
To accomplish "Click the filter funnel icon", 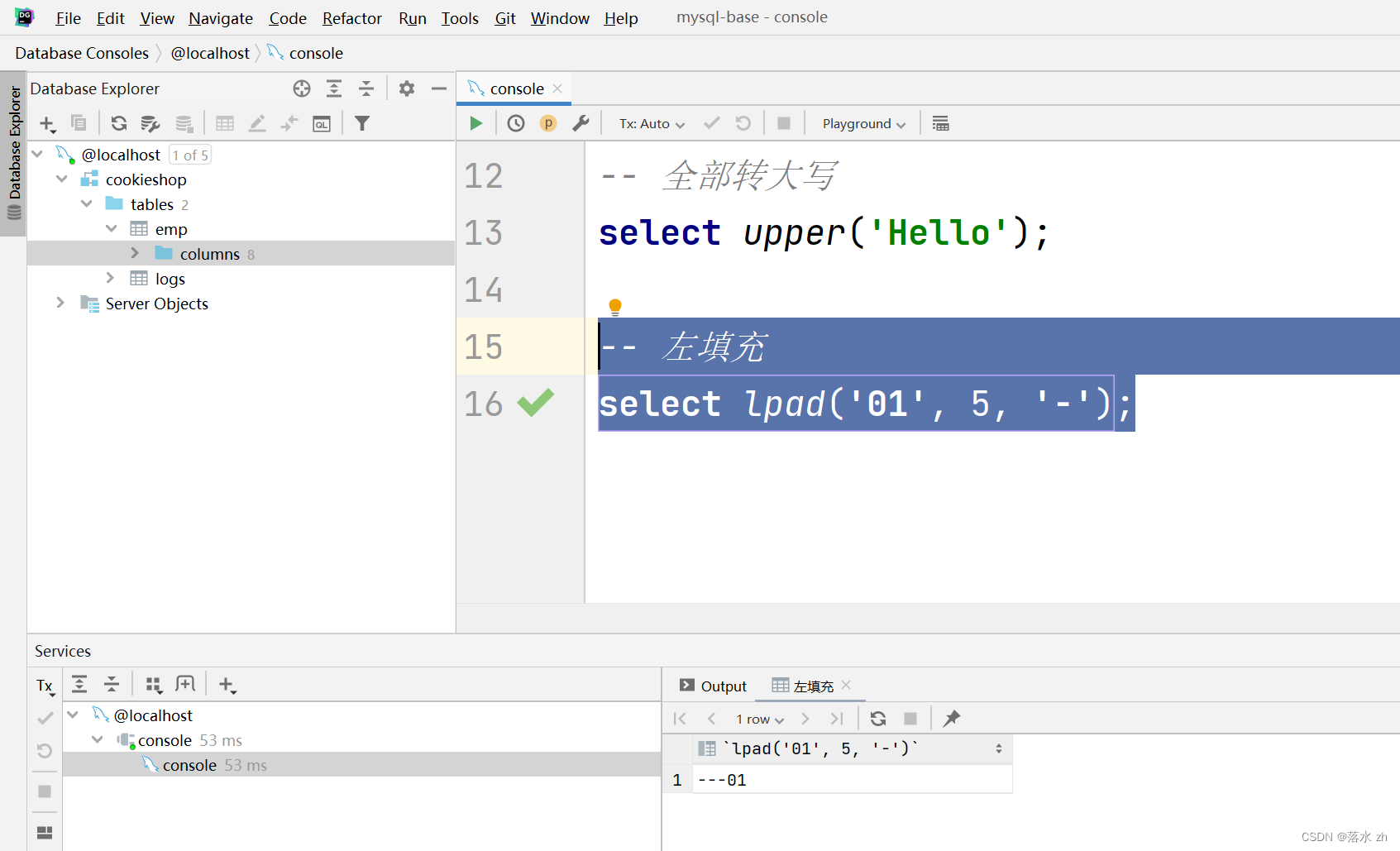I will tap(362, 123).
